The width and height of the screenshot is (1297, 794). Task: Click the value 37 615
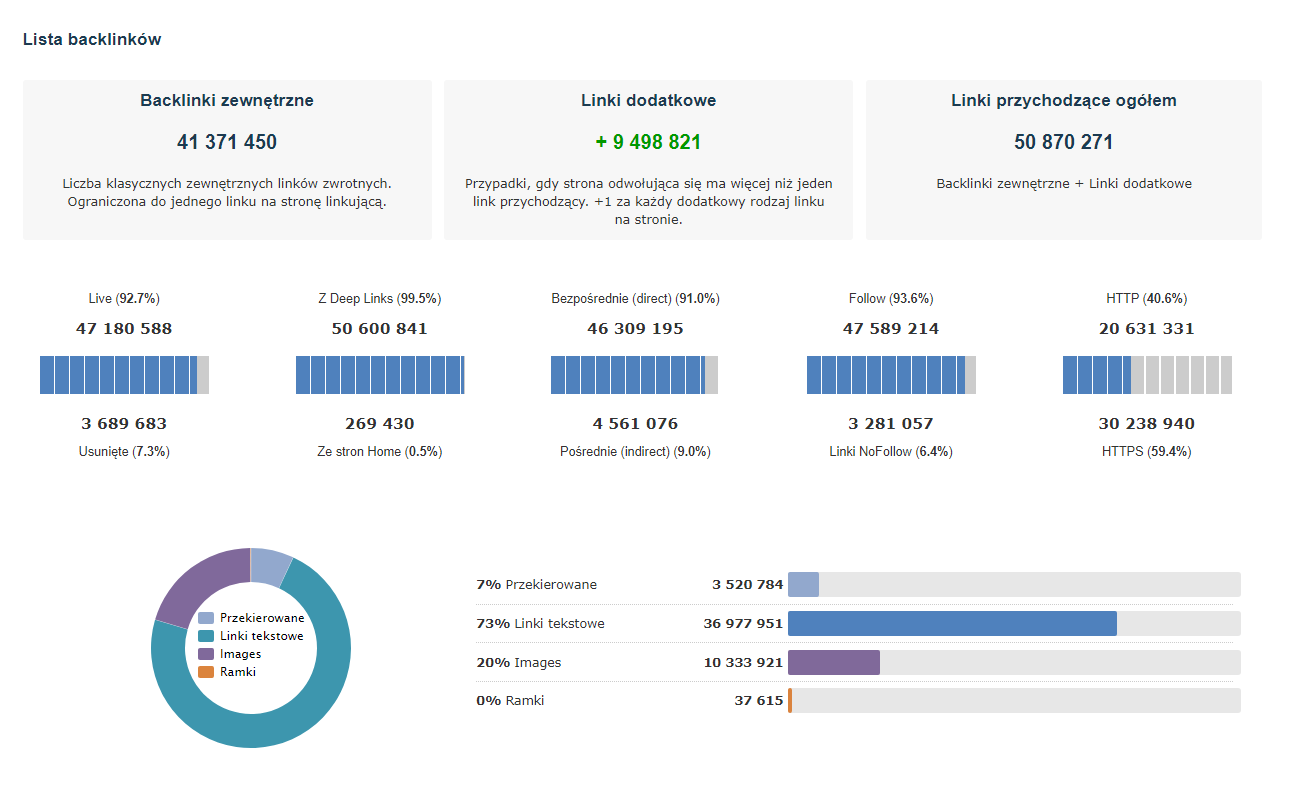click(759, 701)
